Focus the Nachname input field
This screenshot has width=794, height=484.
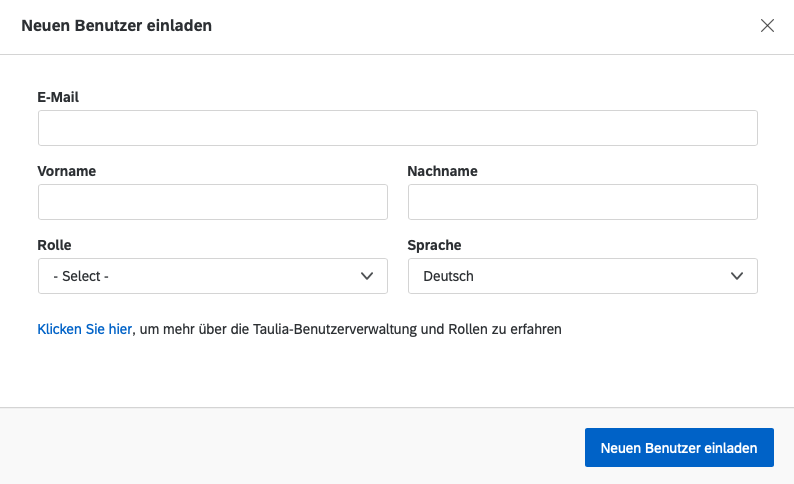click(583, 202)
